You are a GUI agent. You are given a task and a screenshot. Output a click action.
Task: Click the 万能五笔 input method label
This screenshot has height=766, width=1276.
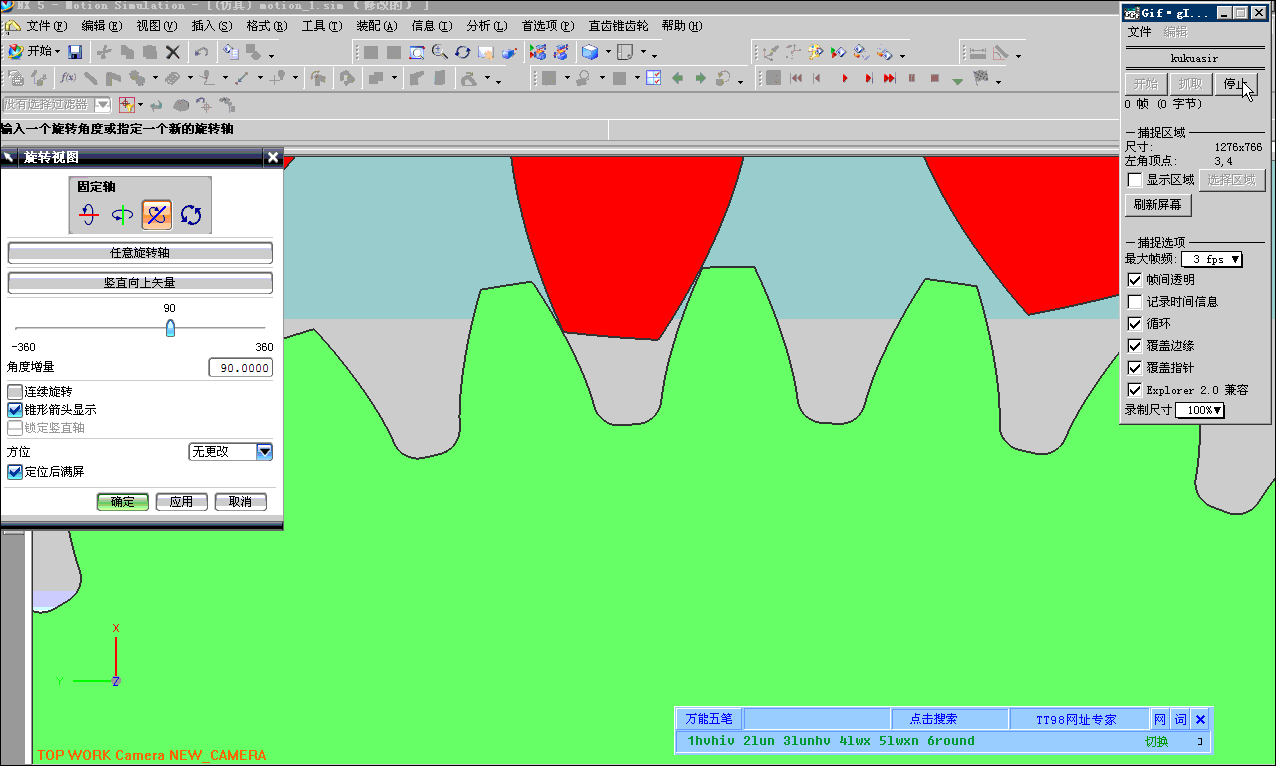pyautogui.click(x=709, y=719)
